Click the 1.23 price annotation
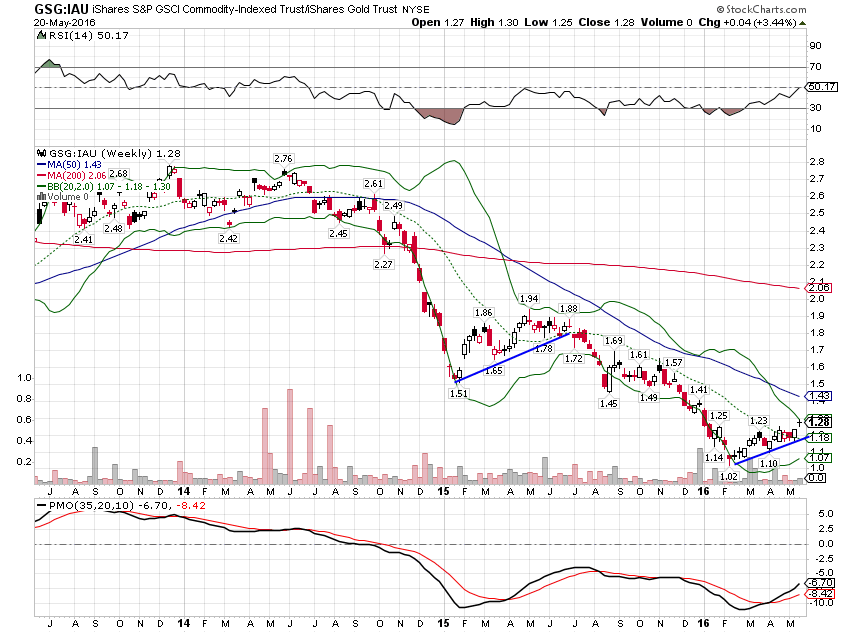This screenshot has height=633, width=850. (758, 421)
